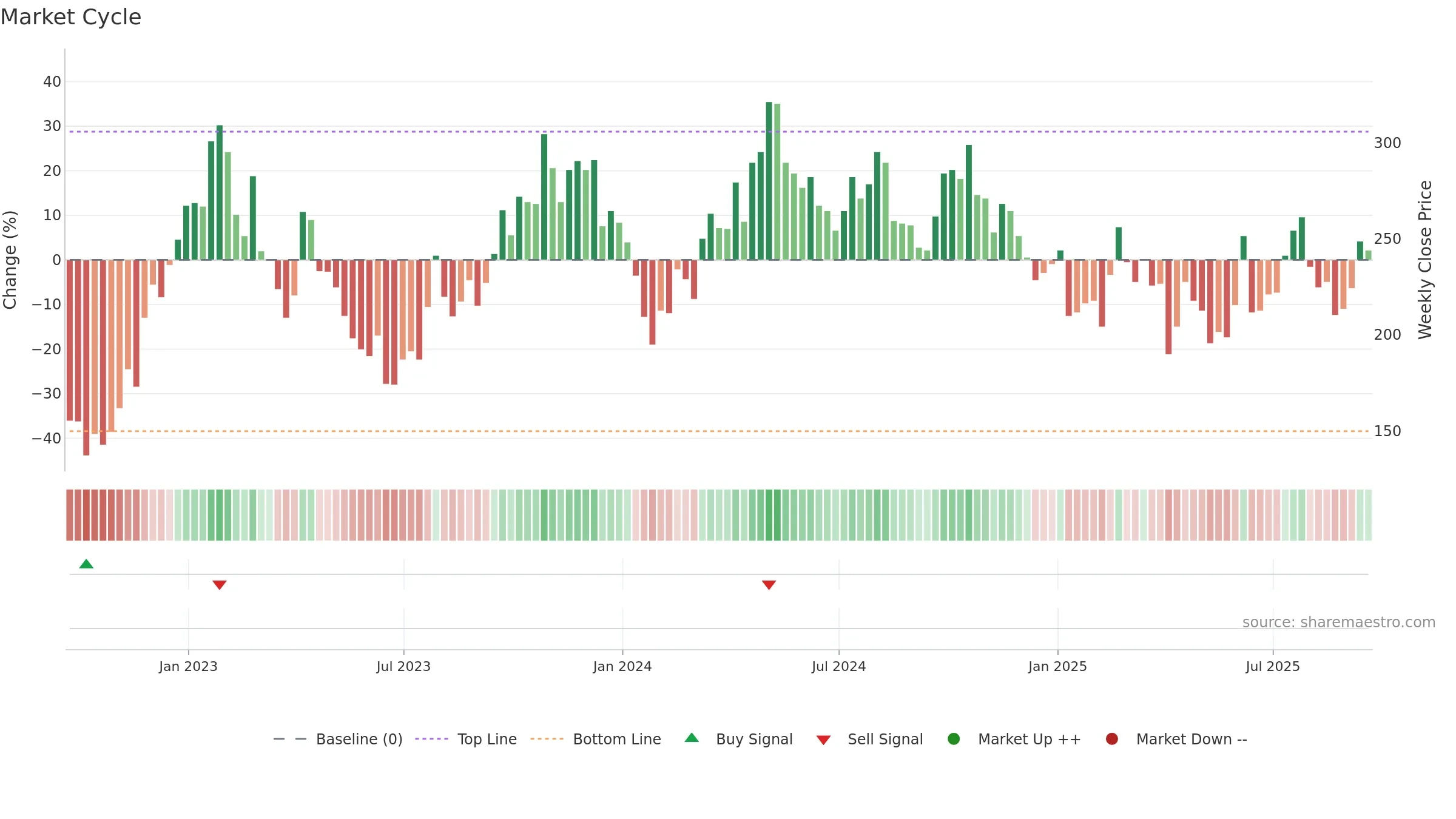Screen dimensions: 1456x819
Task: Click the Change (%) axis title
Action: 10,260
